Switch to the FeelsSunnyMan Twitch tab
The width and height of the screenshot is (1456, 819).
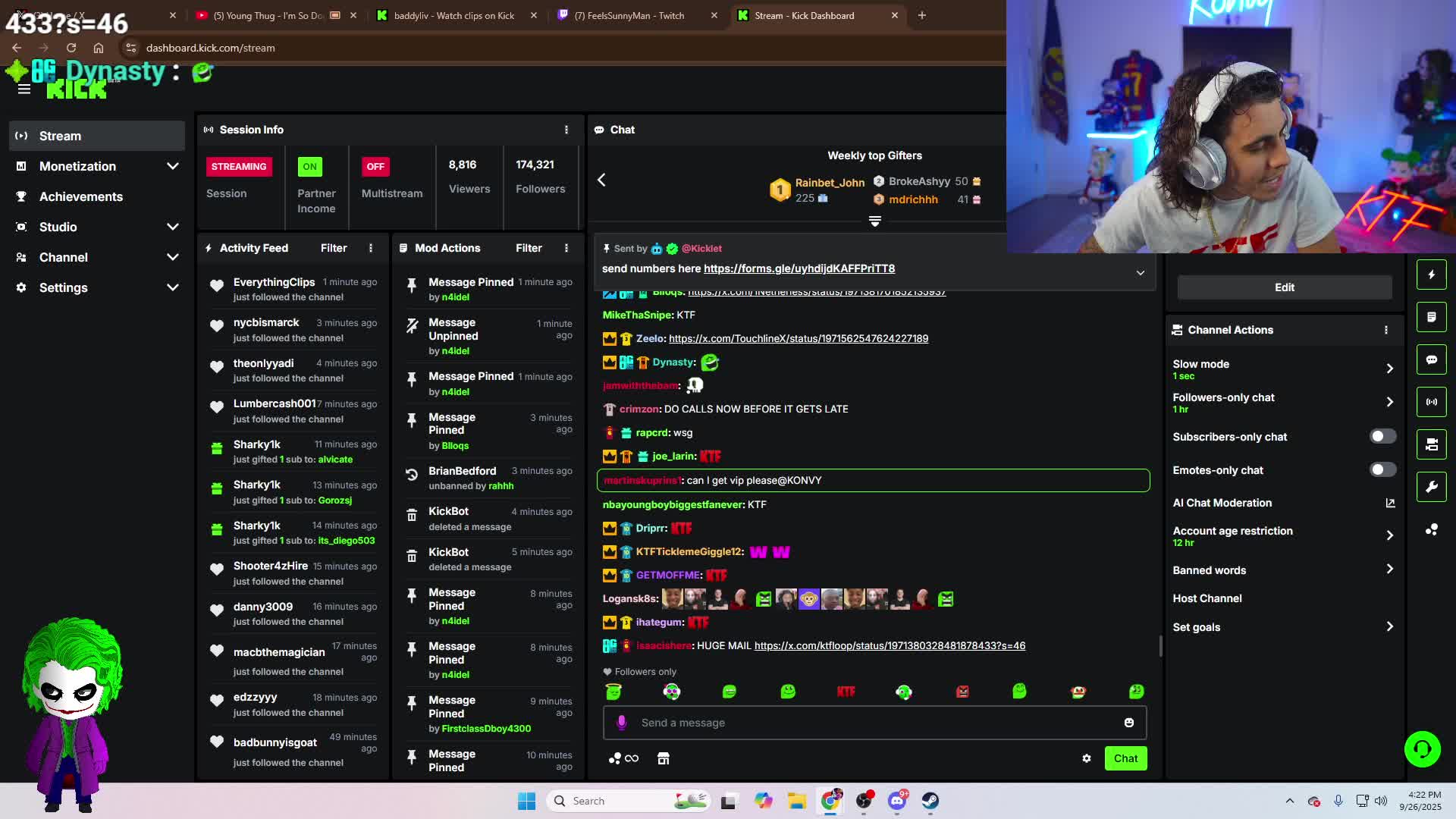click(x=629, y=15)
